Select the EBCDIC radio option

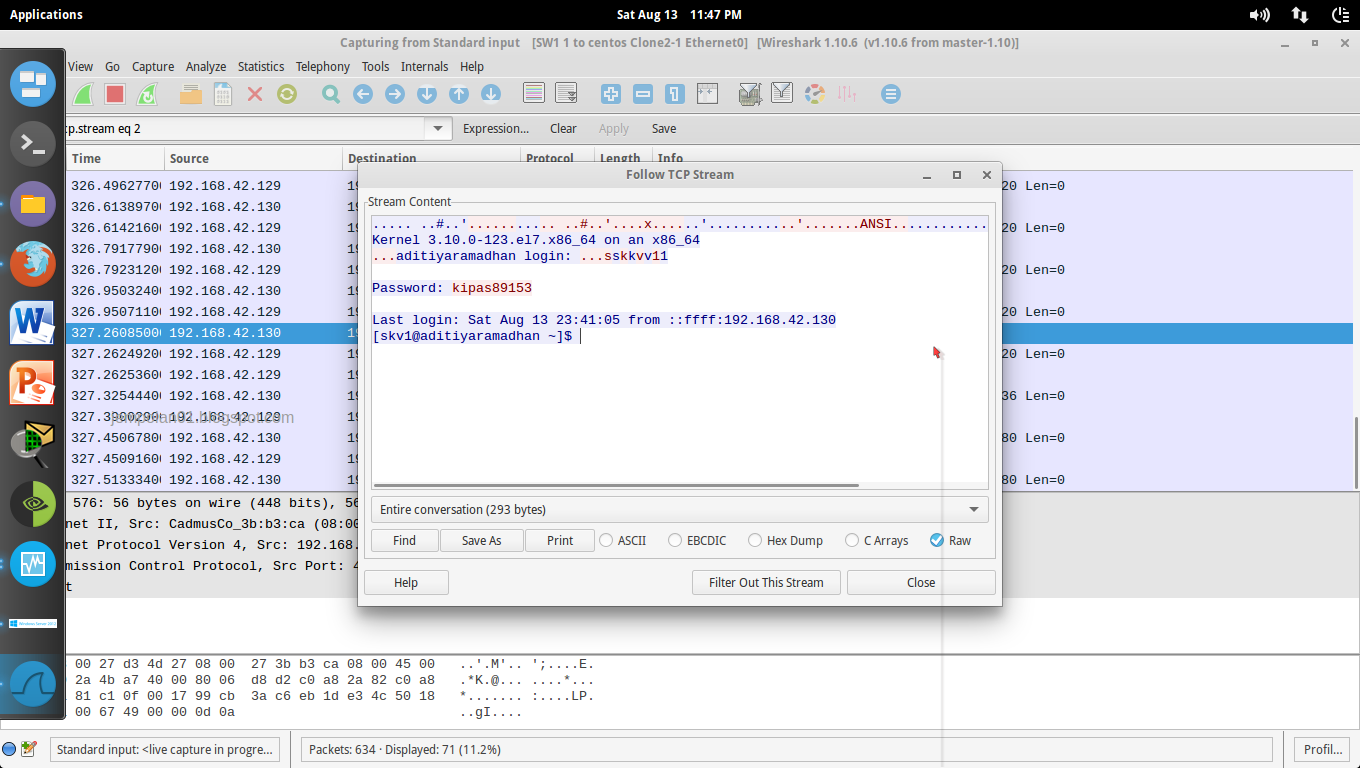(697, 540)
